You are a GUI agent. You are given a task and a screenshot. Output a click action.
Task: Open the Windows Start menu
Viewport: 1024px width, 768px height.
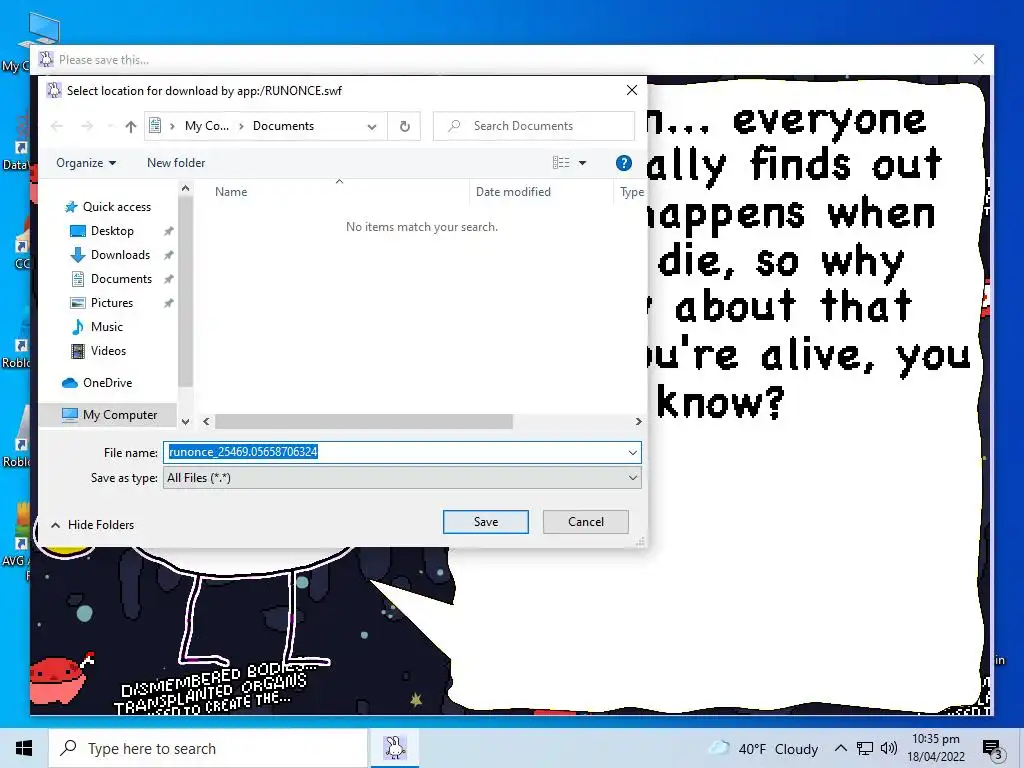pos(24,748)
